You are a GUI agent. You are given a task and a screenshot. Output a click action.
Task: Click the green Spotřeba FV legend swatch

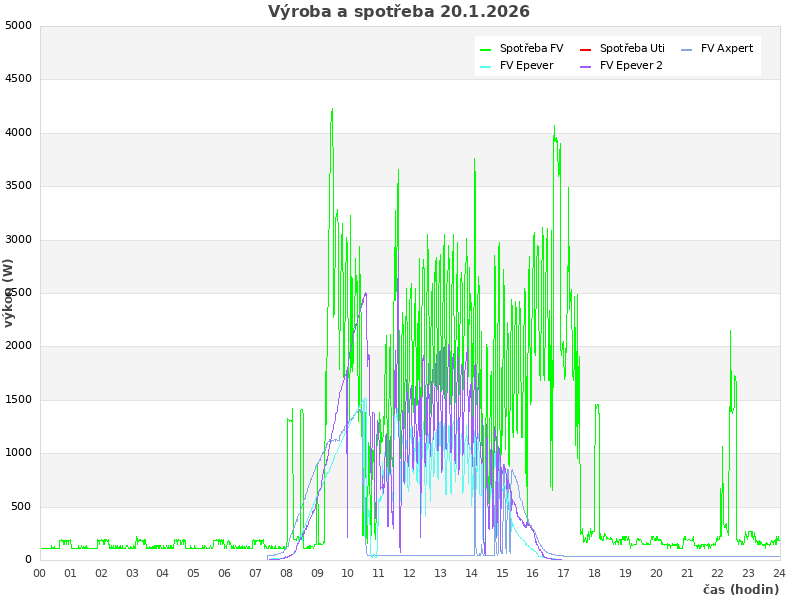(x=486, y=49)
